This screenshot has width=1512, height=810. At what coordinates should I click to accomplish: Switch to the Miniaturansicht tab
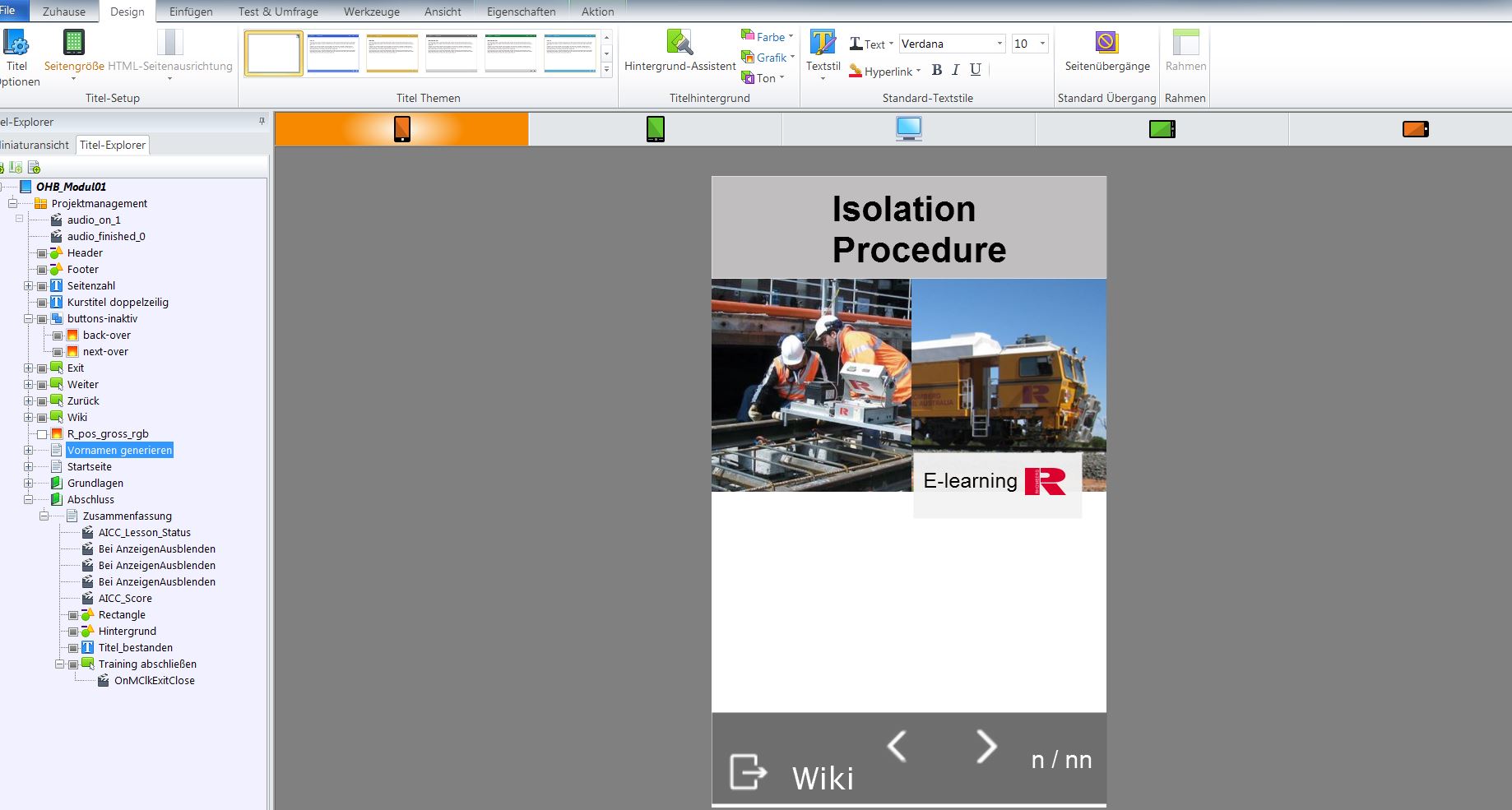[35, 145]
